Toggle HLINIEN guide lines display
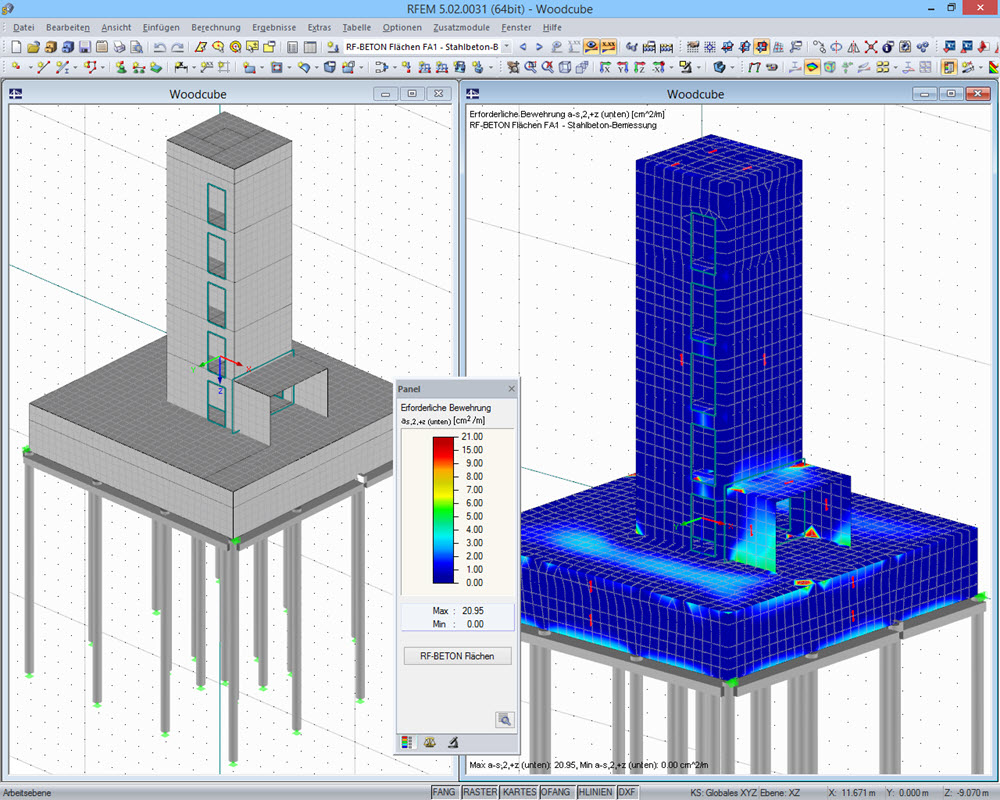 [594, 792]
